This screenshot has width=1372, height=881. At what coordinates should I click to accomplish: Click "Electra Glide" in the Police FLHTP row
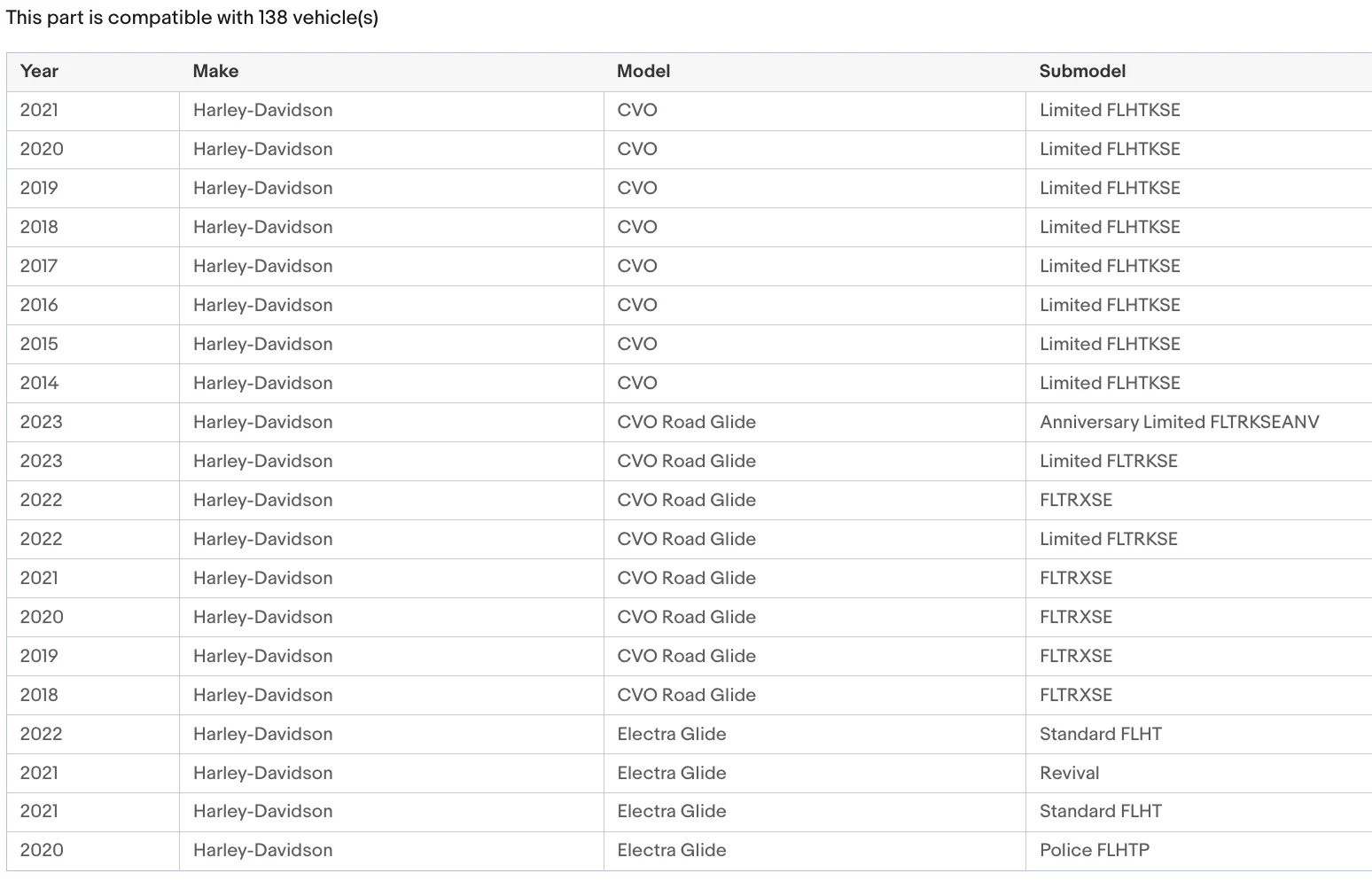[671, 850]
